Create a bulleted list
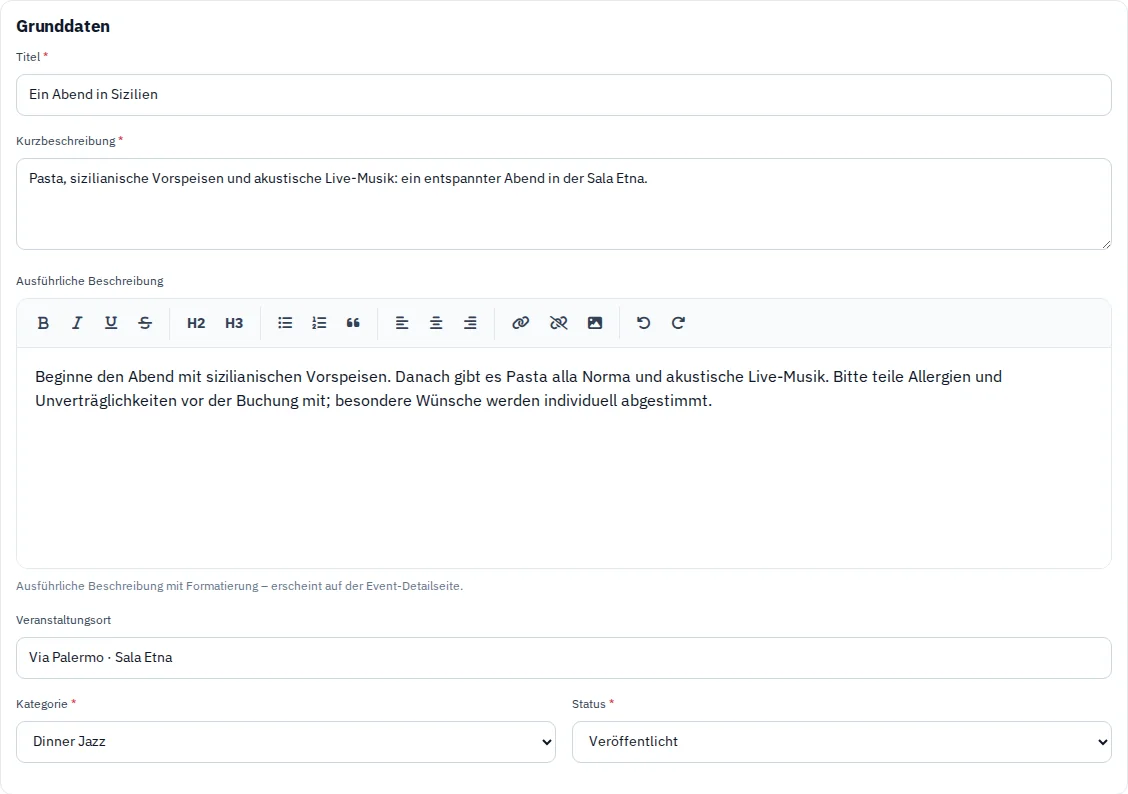This screenshot has width=1128, height=794. click(x=285, y=323)
